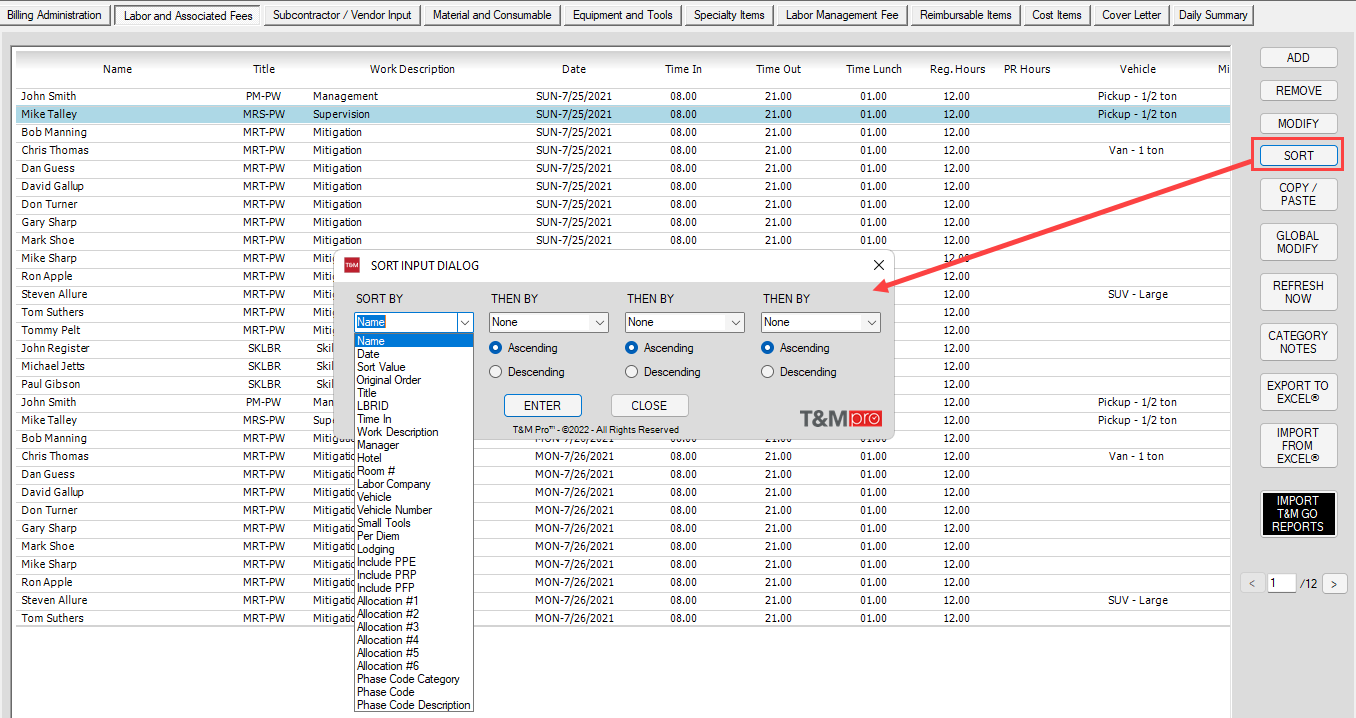Close the Sort Input Dialog window
The width and height of the screenshot is (1356, 718).
point(879,265)
